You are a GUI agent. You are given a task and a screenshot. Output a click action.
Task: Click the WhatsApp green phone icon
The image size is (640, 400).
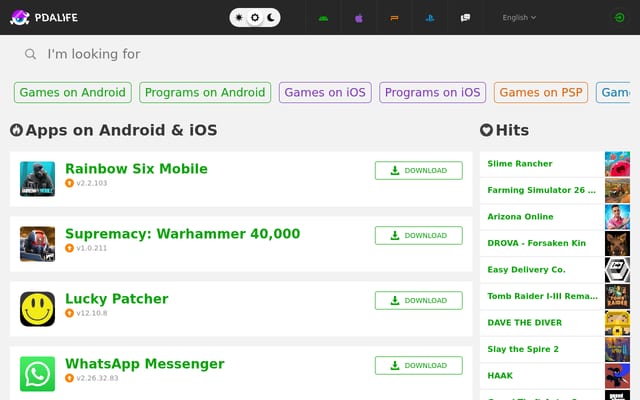pos(38,373)
